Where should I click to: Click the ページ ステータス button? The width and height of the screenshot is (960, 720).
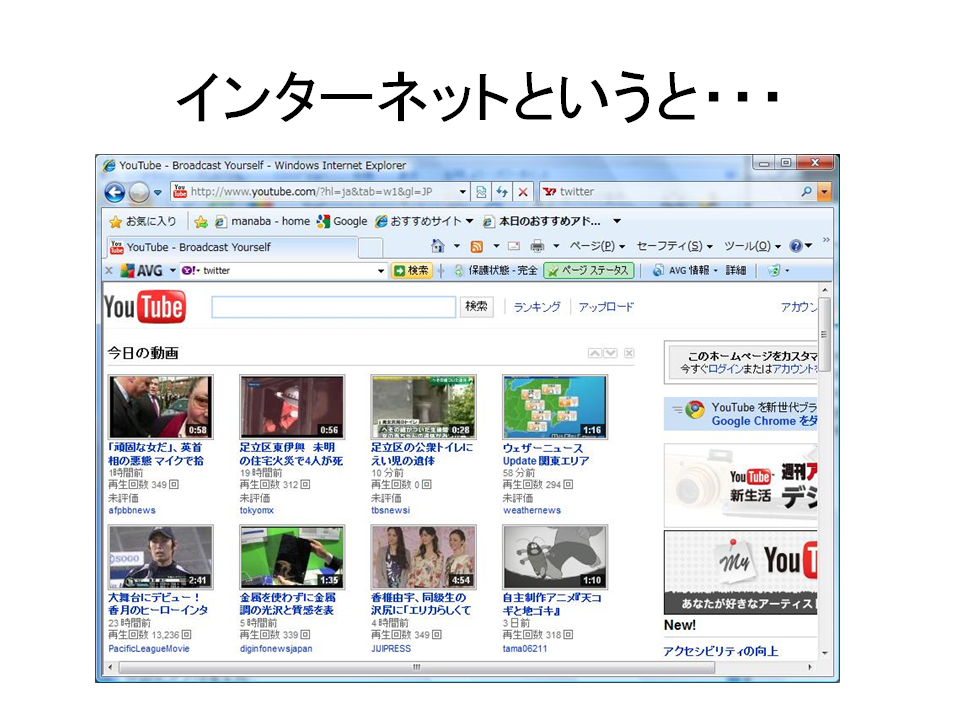pos(588,271)
